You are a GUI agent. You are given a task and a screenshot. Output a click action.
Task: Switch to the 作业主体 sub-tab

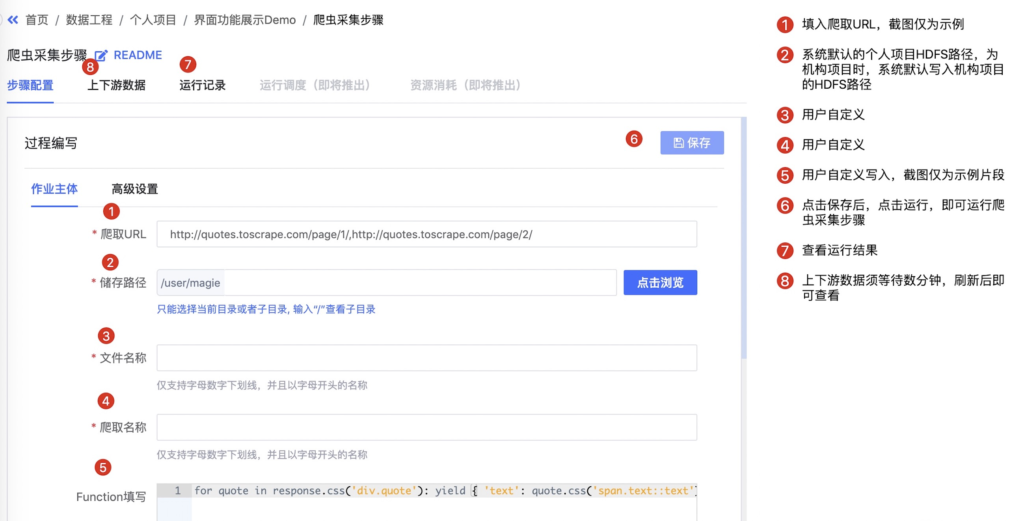(54, 189)
